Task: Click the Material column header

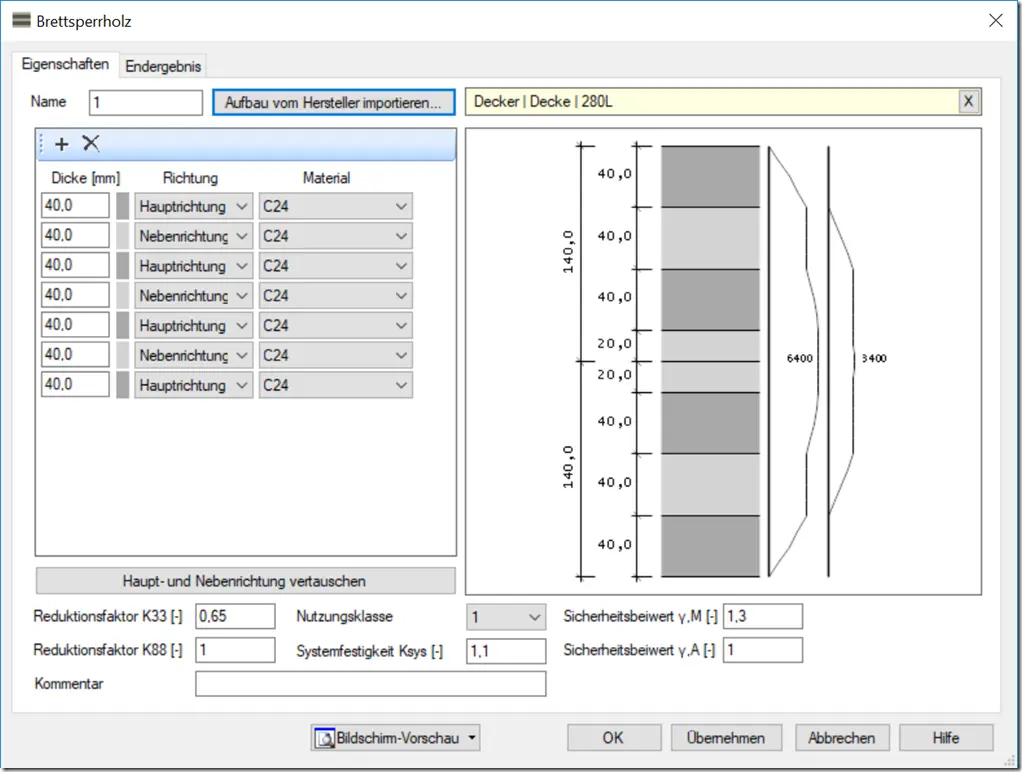Action: [x=327, y=178]
